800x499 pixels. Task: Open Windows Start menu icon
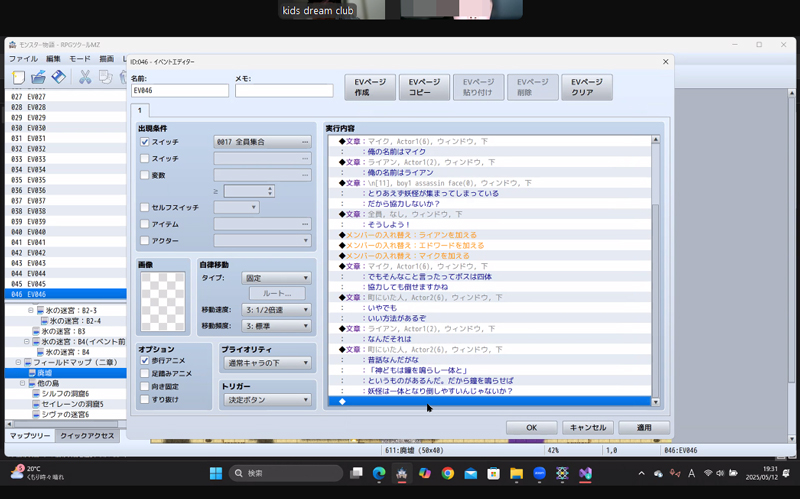tap(216, 473)
